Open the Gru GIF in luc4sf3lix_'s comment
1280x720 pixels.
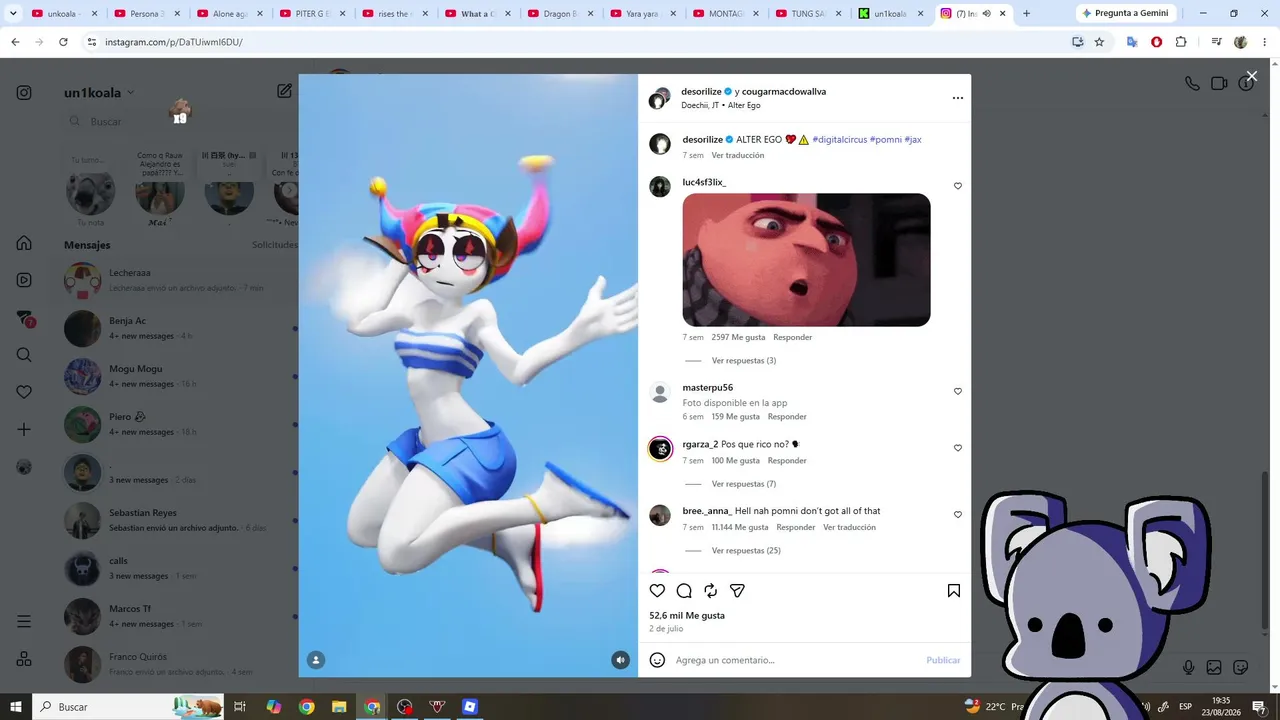click(x=806, y=260)
